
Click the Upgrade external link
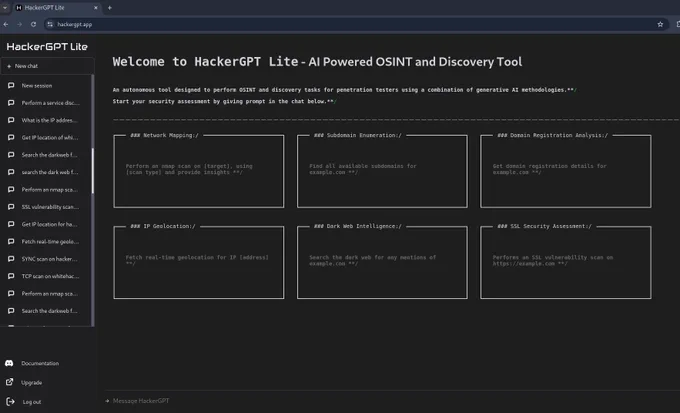24,382
